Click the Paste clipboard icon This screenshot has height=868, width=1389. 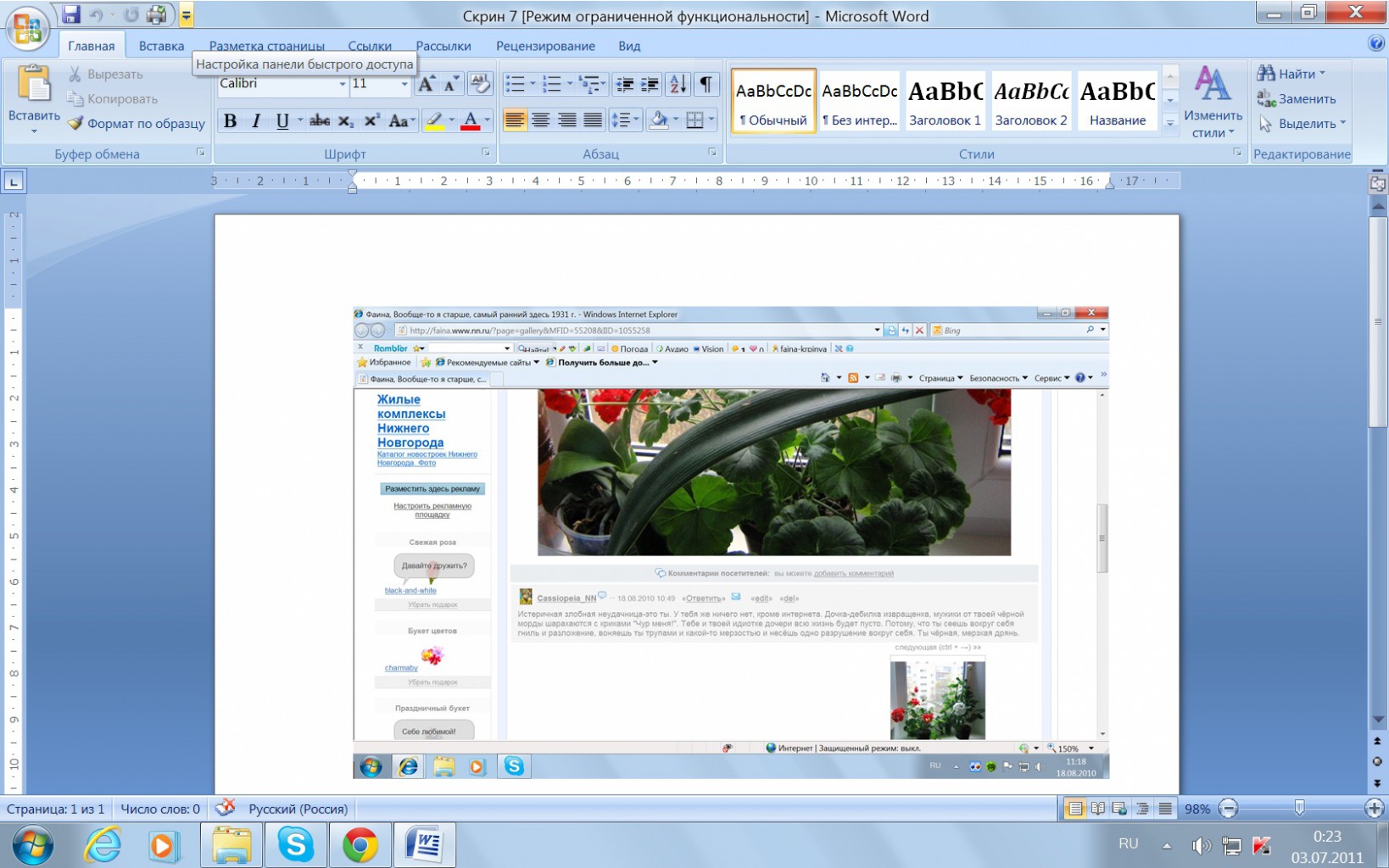(34, 83)
